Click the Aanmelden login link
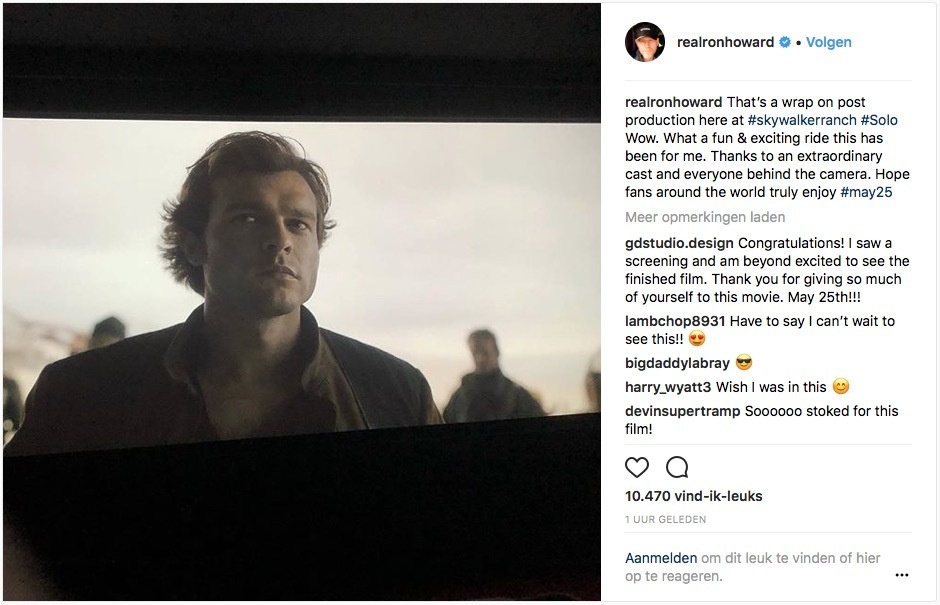940x605 pixels. (x=661, y=558)
